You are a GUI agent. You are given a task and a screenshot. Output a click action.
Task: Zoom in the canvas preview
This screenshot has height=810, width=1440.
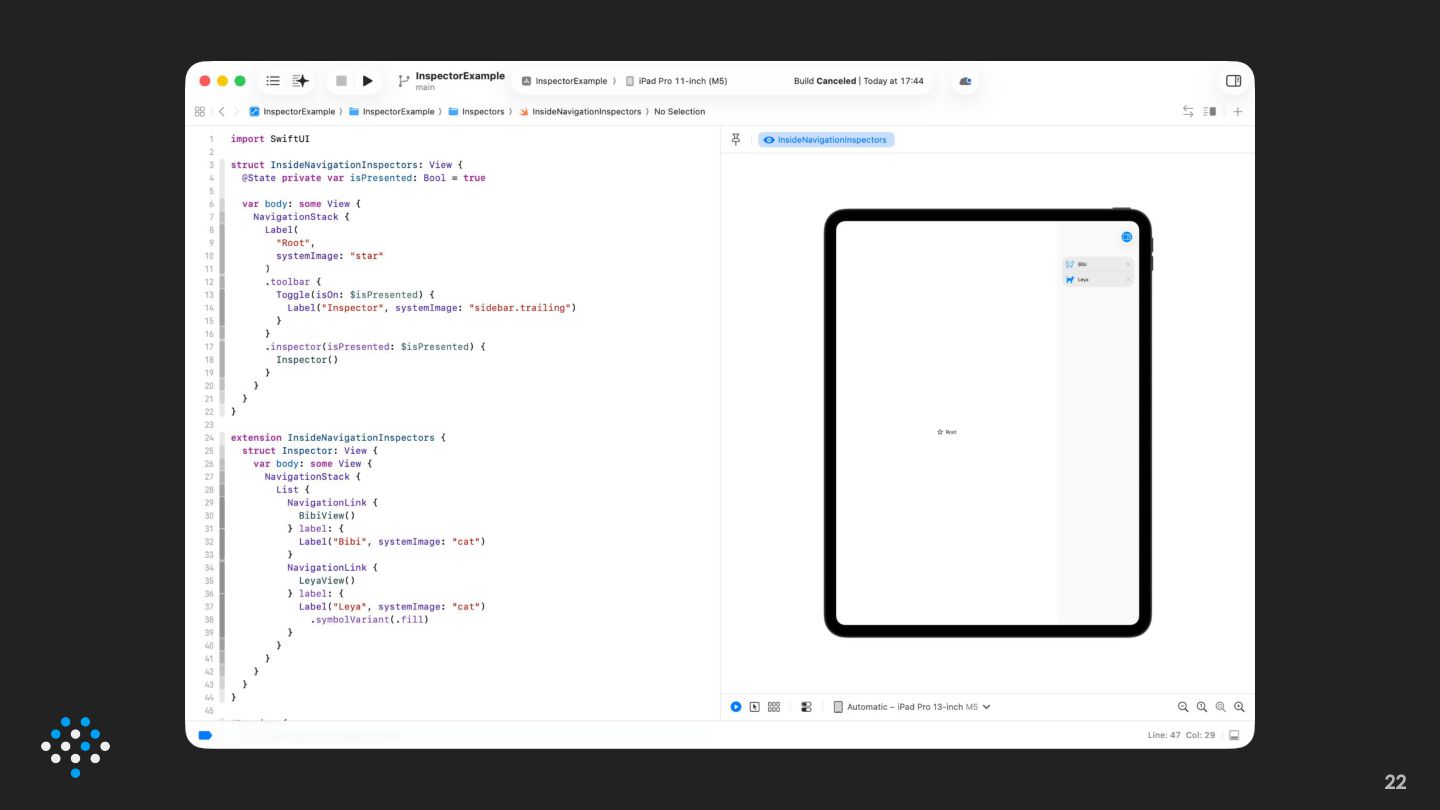point(1239,707)
